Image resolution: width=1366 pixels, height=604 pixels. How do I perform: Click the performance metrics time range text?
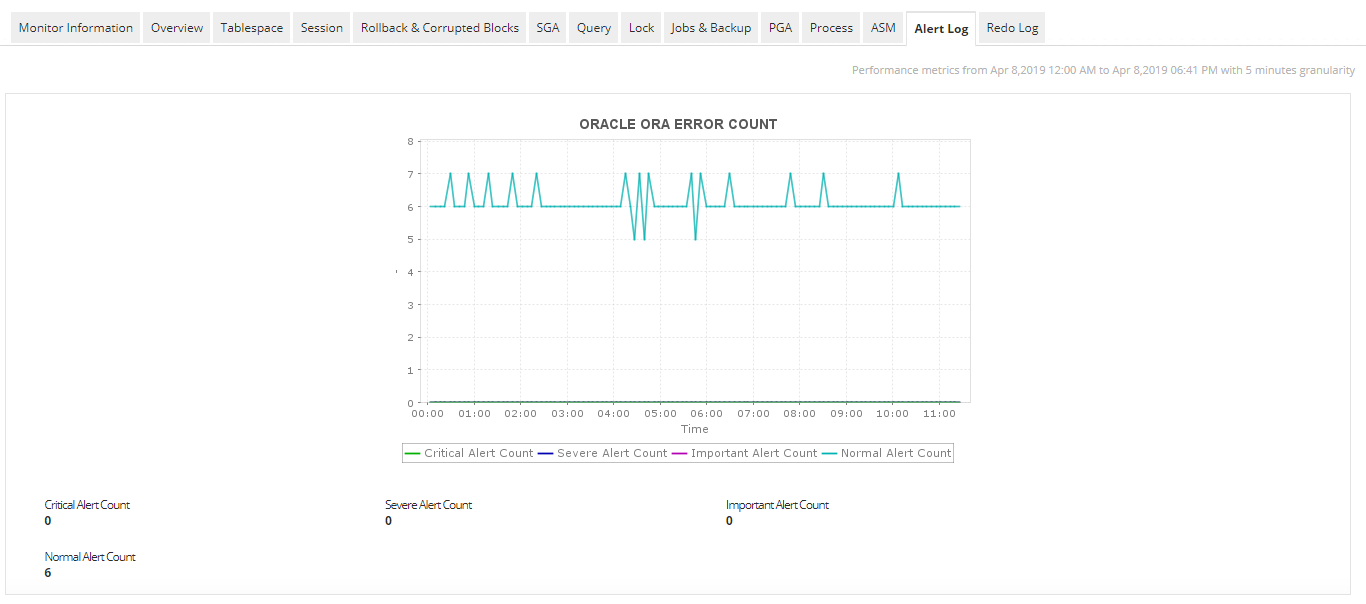(1102, 69)
